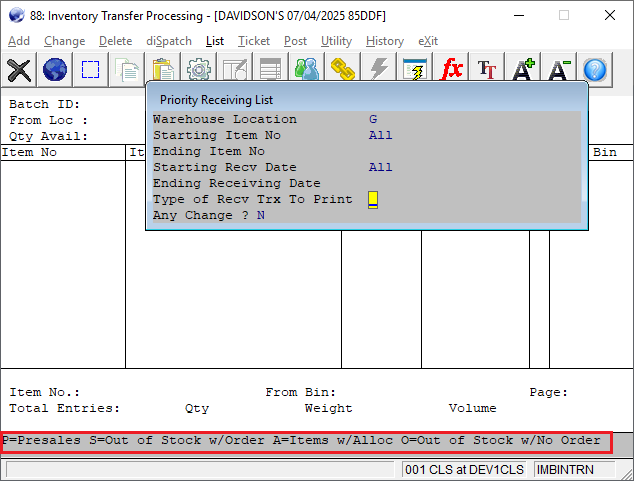
Task: Increase font size with A+ icon
Action: coord(523,69)
